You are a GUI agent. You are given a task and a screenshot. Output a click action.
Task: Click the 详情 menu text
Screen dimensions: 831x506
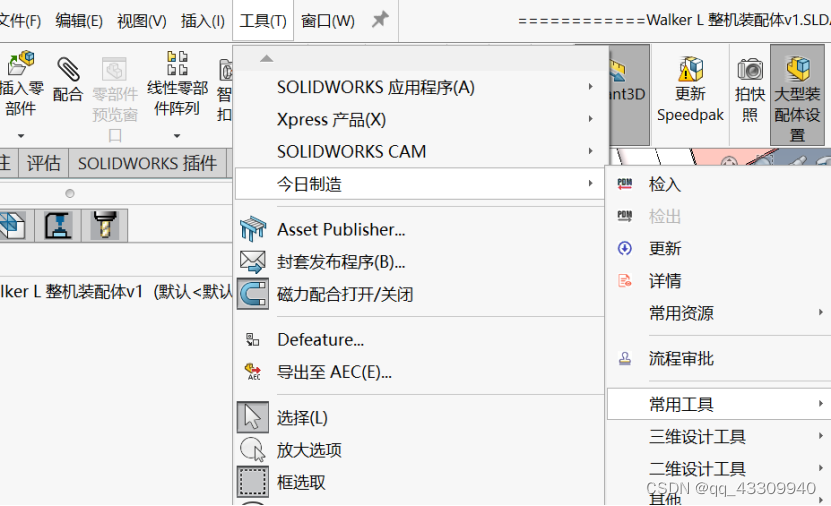point(665,280)
